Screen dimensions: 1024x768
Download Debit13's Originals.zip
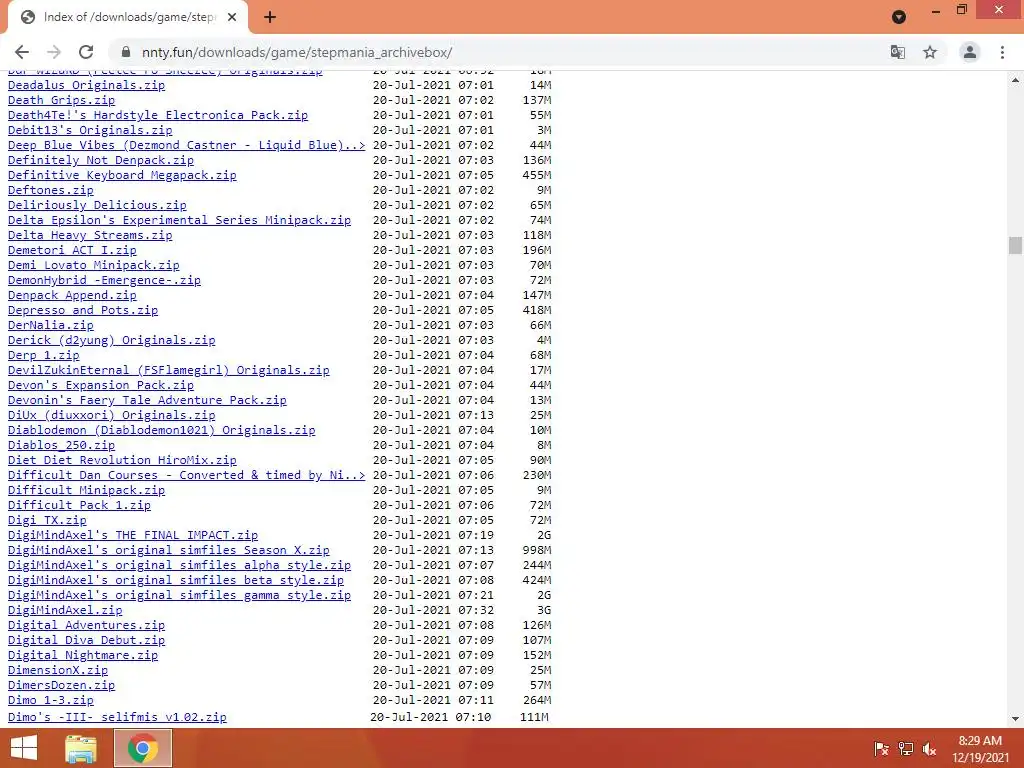click(90, 130)
